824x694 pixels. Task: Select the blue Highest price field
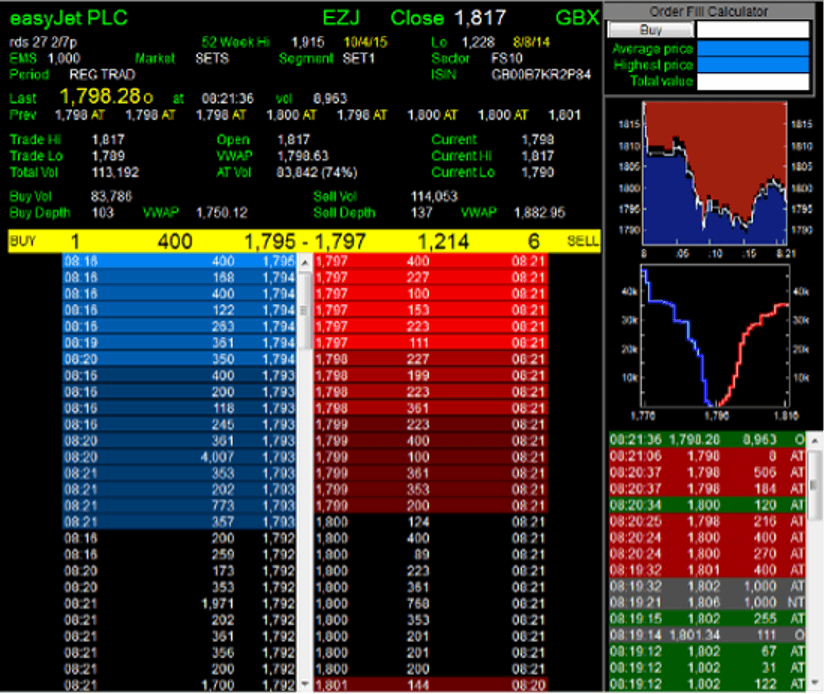[x=752, y=65]
